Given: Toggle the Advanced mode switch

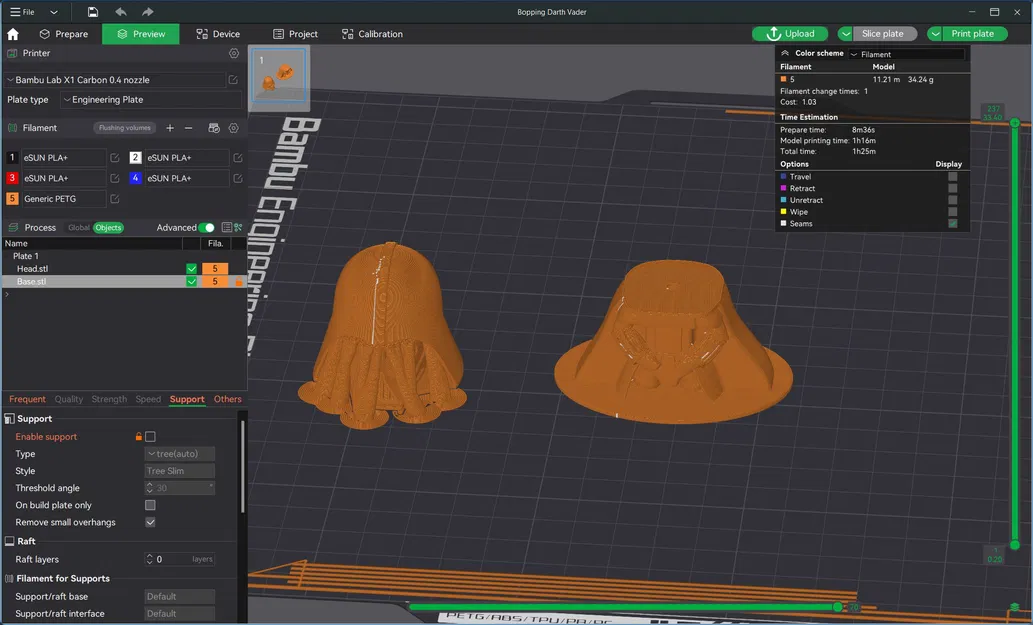Looking at the screenshot, I should click(x=206, y=228).
